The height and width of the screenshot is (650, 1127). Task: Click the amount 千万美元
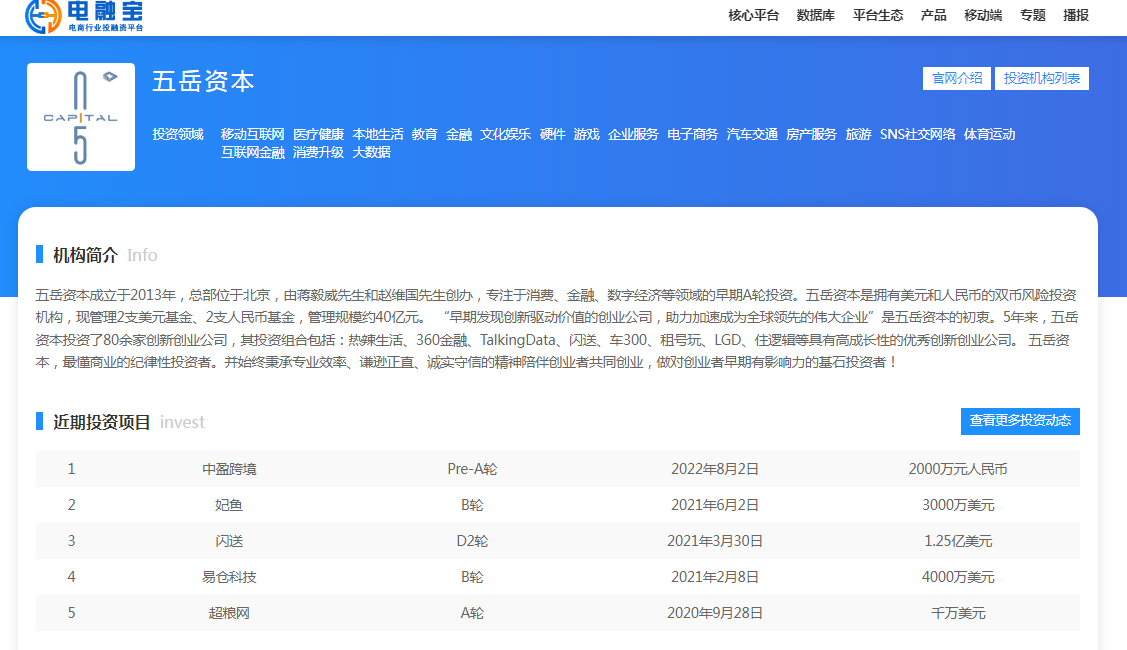click(958, 613)
